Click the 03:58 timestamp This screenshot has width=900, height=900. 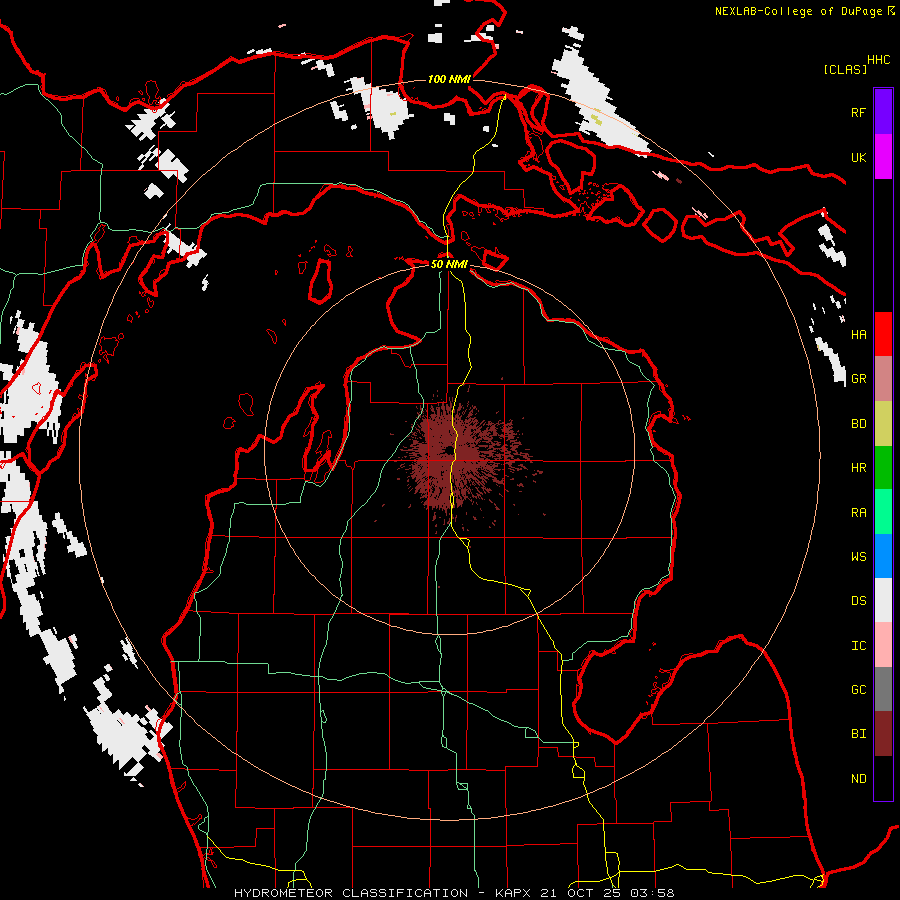click(x=652, y=893)
